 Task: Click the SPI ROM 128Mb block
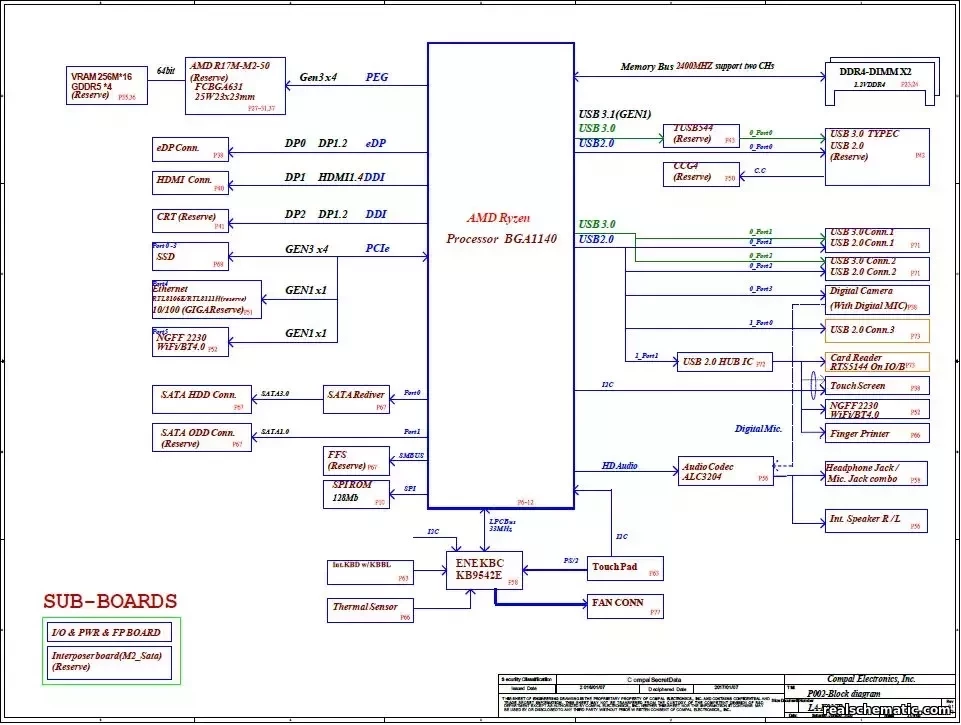coord(357,493)
